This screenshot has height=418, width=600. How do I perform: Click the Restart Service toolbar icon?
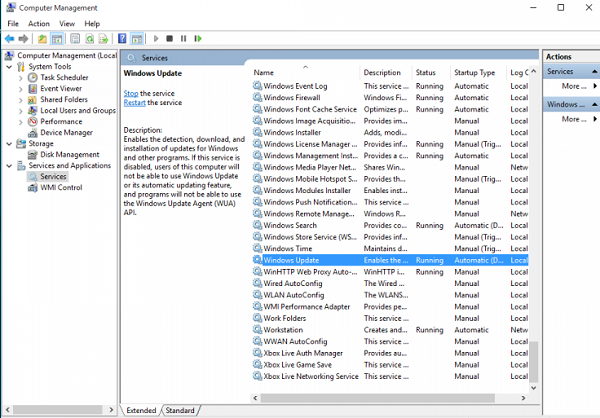pyautogui.click(x=199, y=38)
